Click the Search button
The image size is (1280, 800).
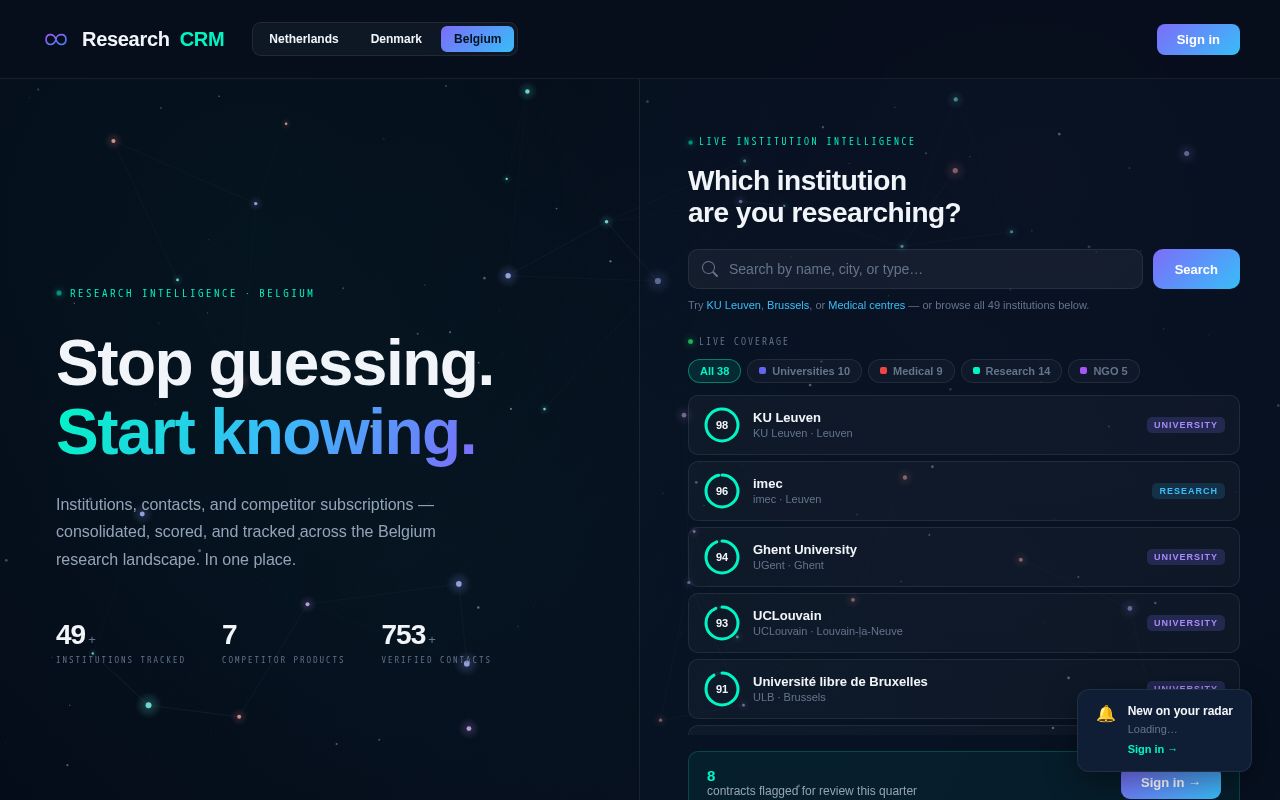click(1196, 269)
